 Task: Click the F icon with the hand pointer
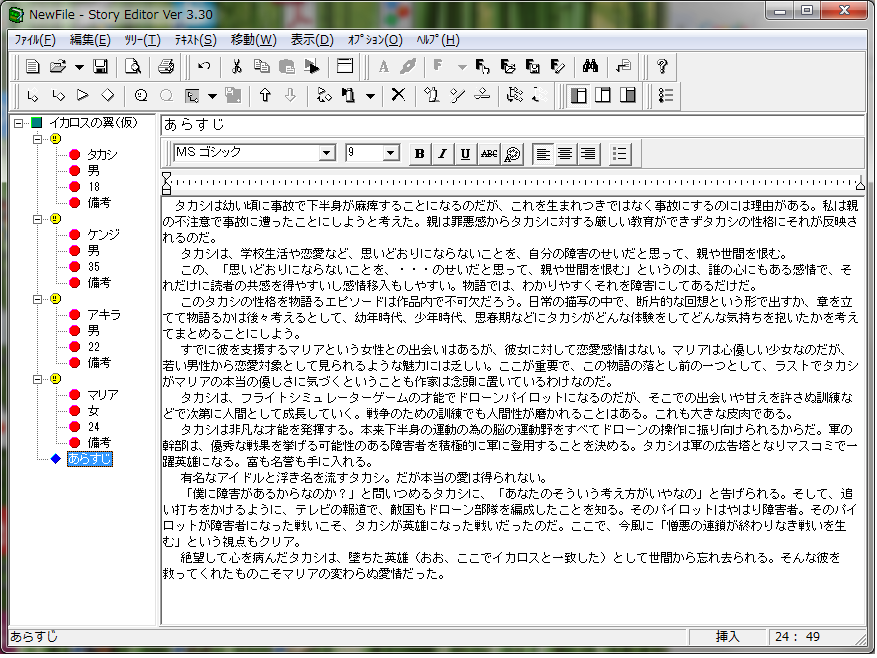[x=482, y=67]
